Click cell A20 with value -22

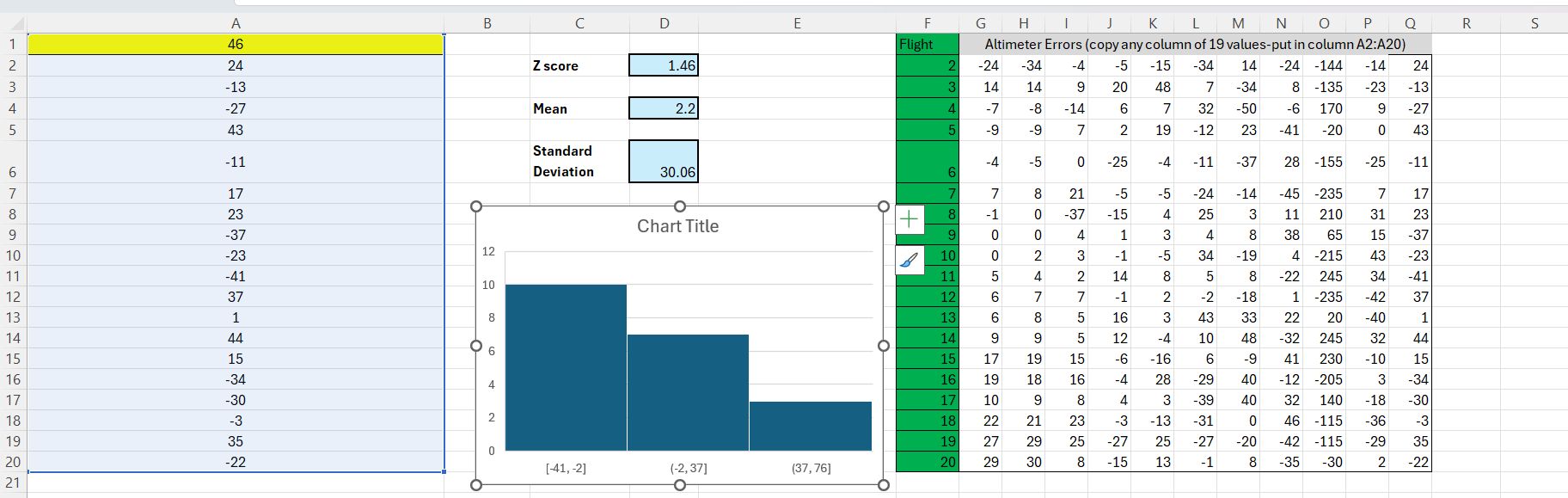236,462
